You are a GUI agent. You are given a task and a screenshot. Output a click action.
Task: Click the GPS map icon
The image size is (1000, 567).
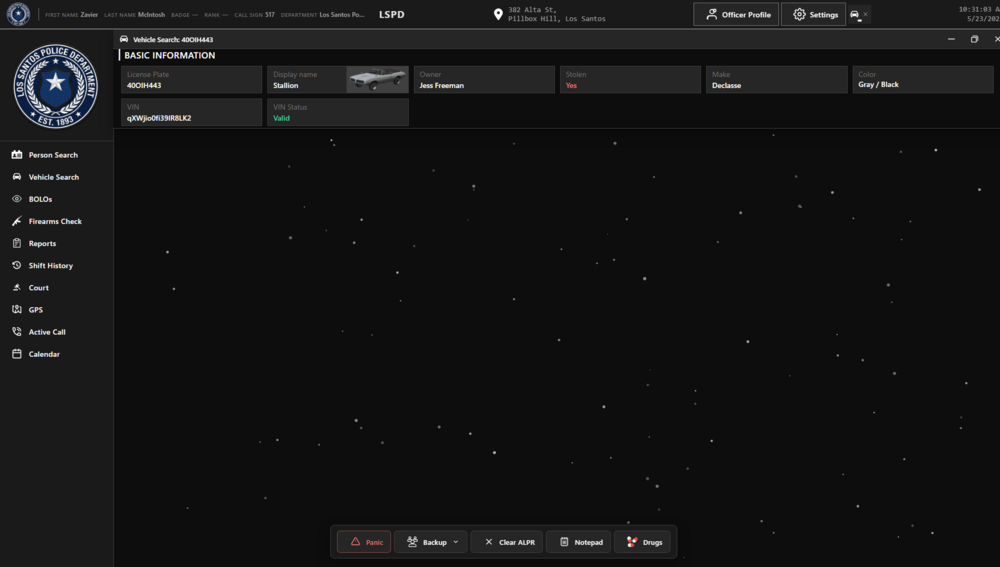(x=17, y=309)
